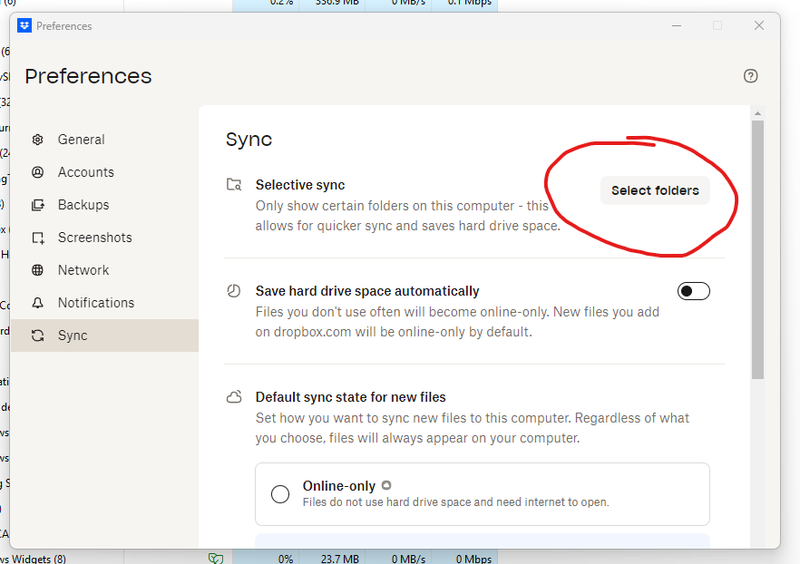
Task: Enable Save hard drive space automatically toggle
Action: pos(693,291)
